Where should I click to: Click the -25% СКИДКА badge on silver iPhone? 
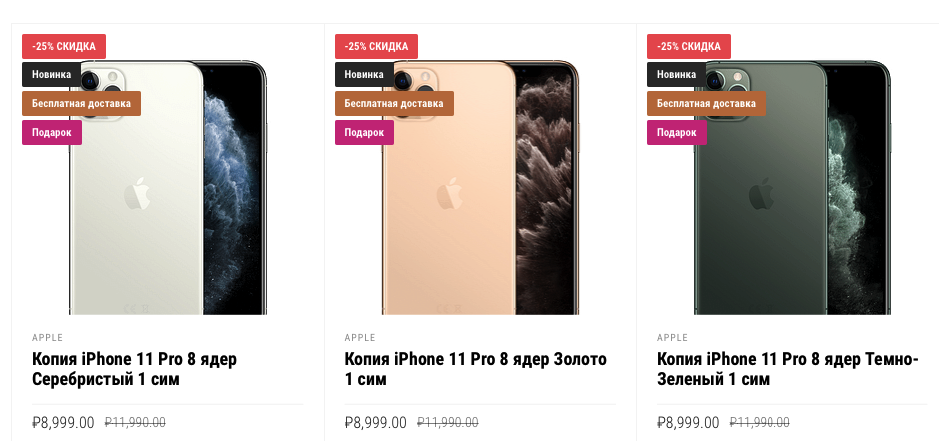(x=64, y=46)
